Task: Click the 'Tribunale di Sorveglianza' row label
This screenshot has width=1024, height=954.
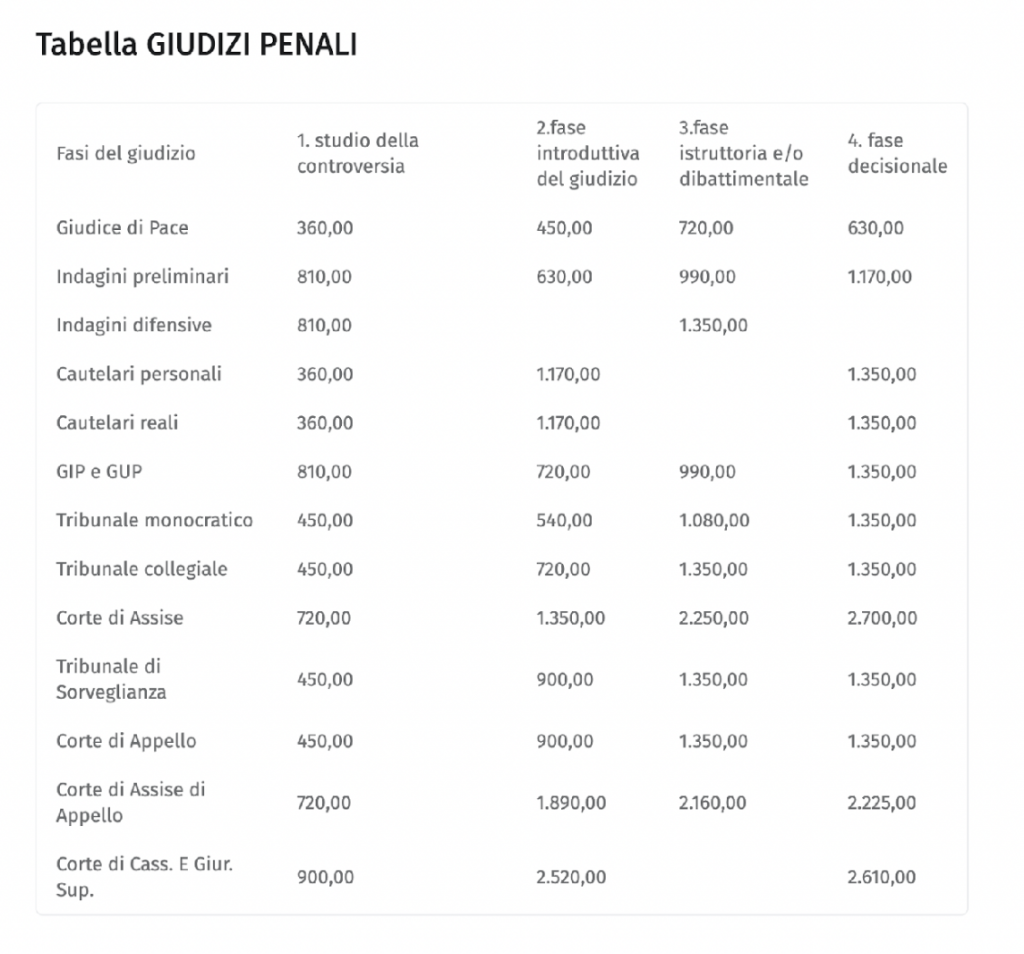Action: pyautogui.click(x=111, y=679)
